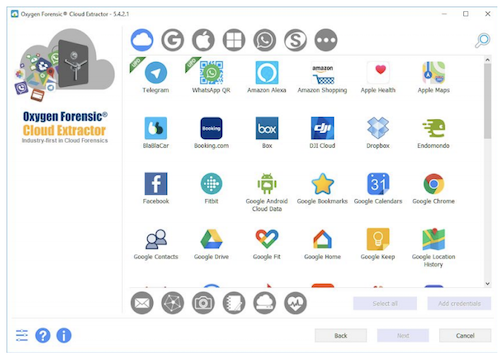Select the Amazon Shopping service
Screen dimensions: 500x360
click(x=322, y=77)
